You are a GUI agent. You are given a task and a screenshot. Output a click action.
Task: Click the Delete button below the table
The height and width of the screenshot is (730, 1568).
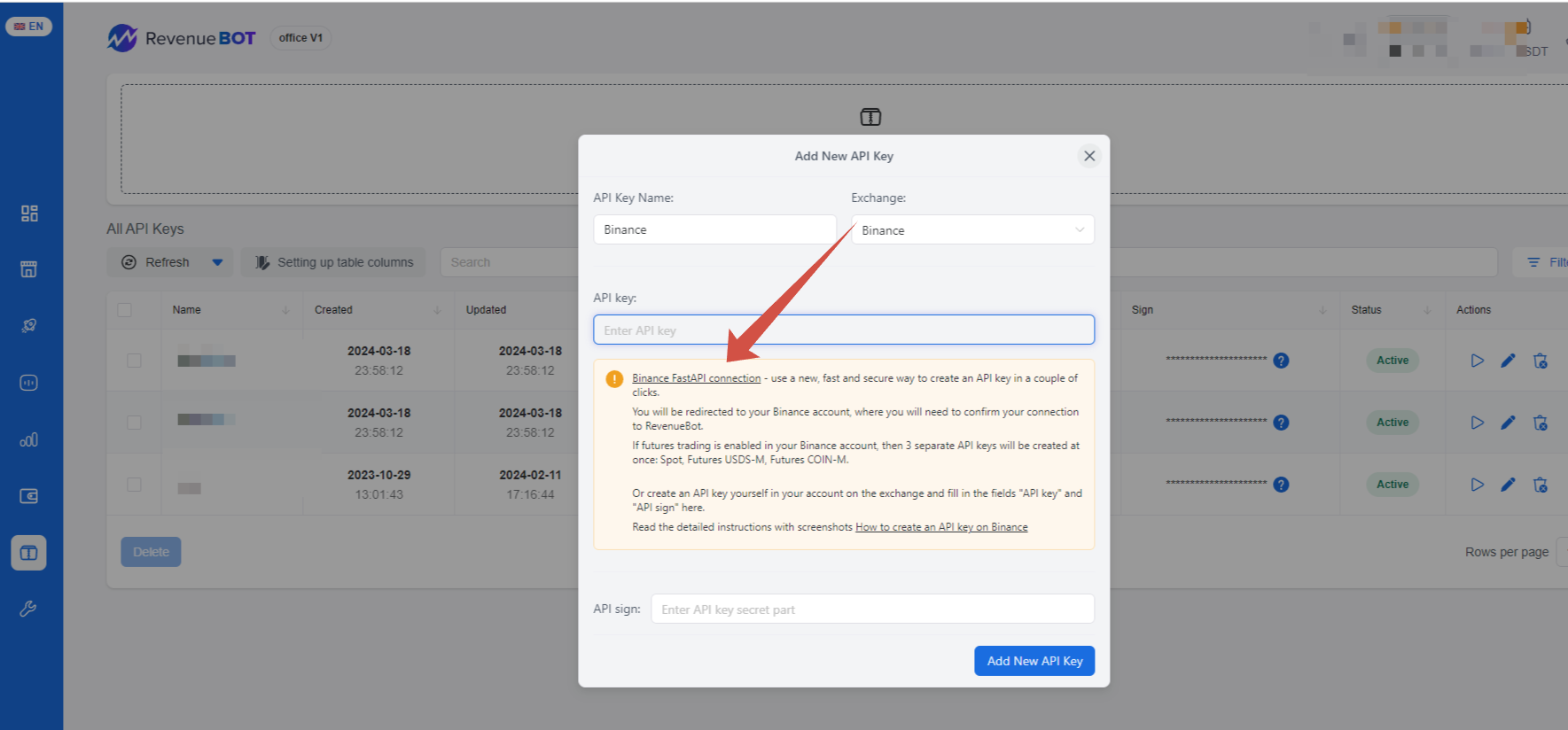[151, 552]
